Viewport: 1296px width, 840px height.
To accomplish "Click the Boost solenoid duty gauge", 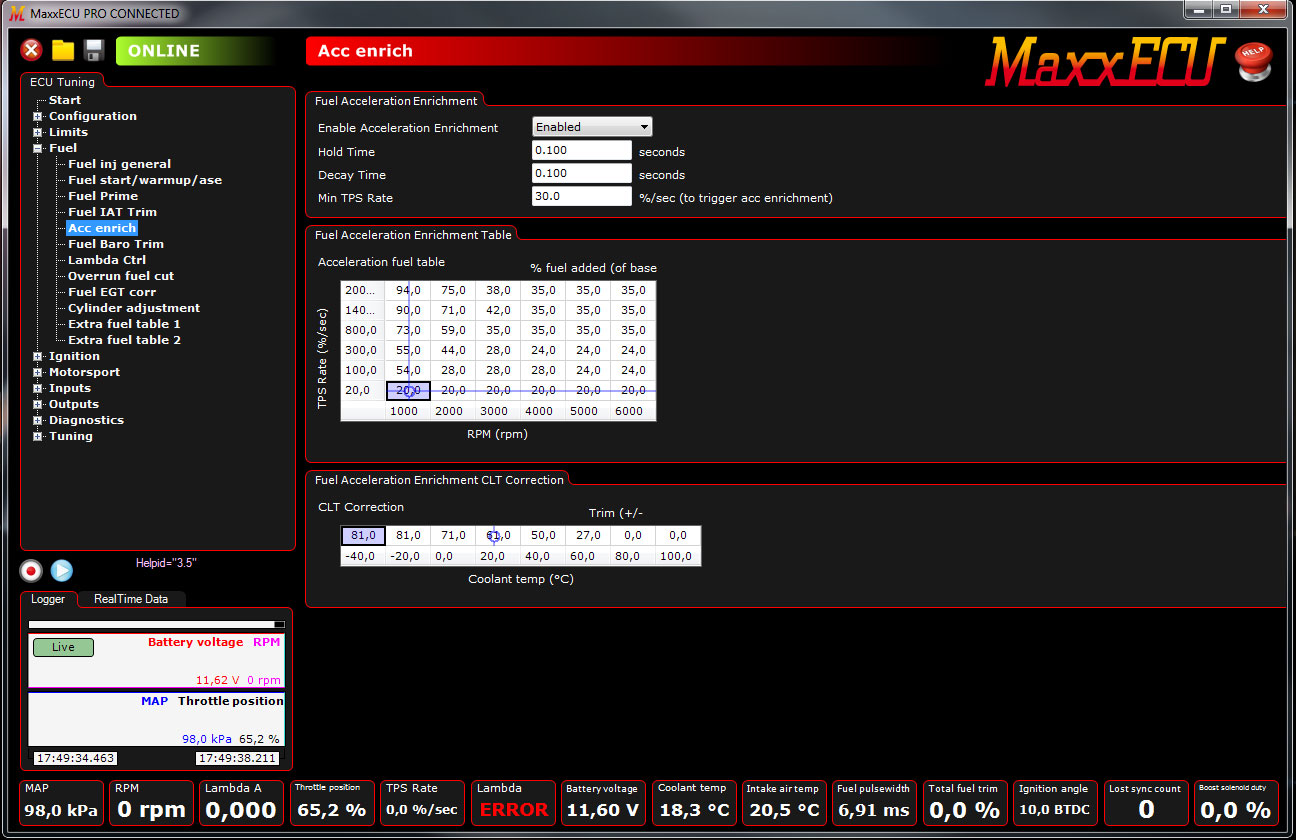I will click(x=1236, y=803).
